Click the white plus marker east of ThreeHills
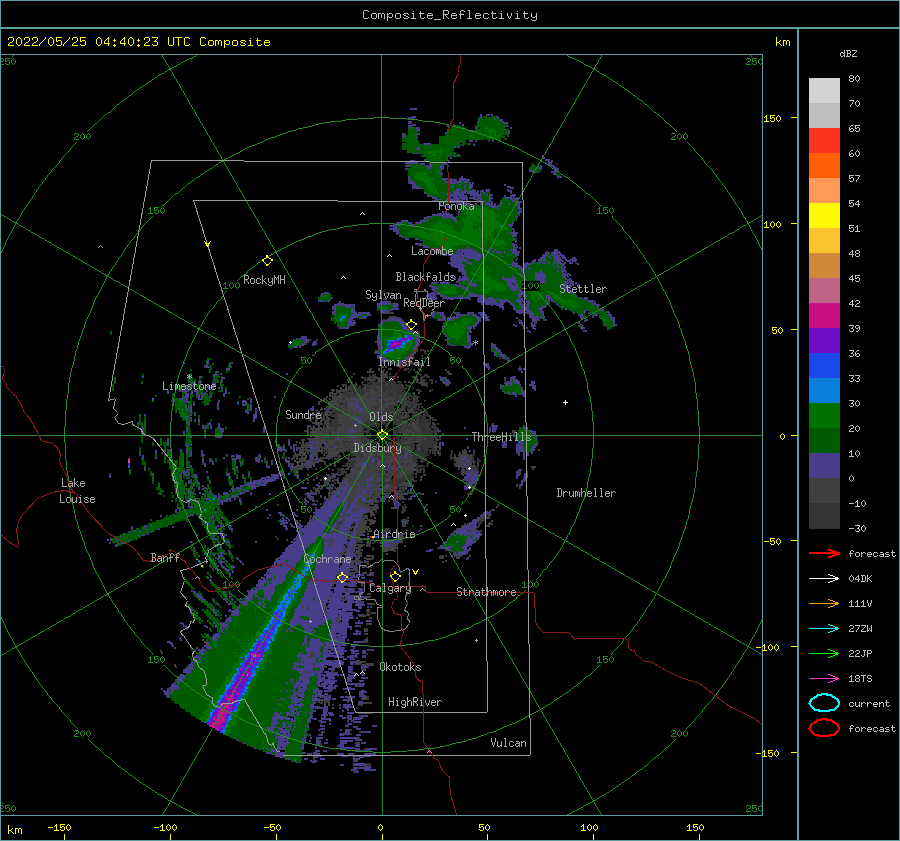The image size is (900, 841). click(x=565, y=402)
